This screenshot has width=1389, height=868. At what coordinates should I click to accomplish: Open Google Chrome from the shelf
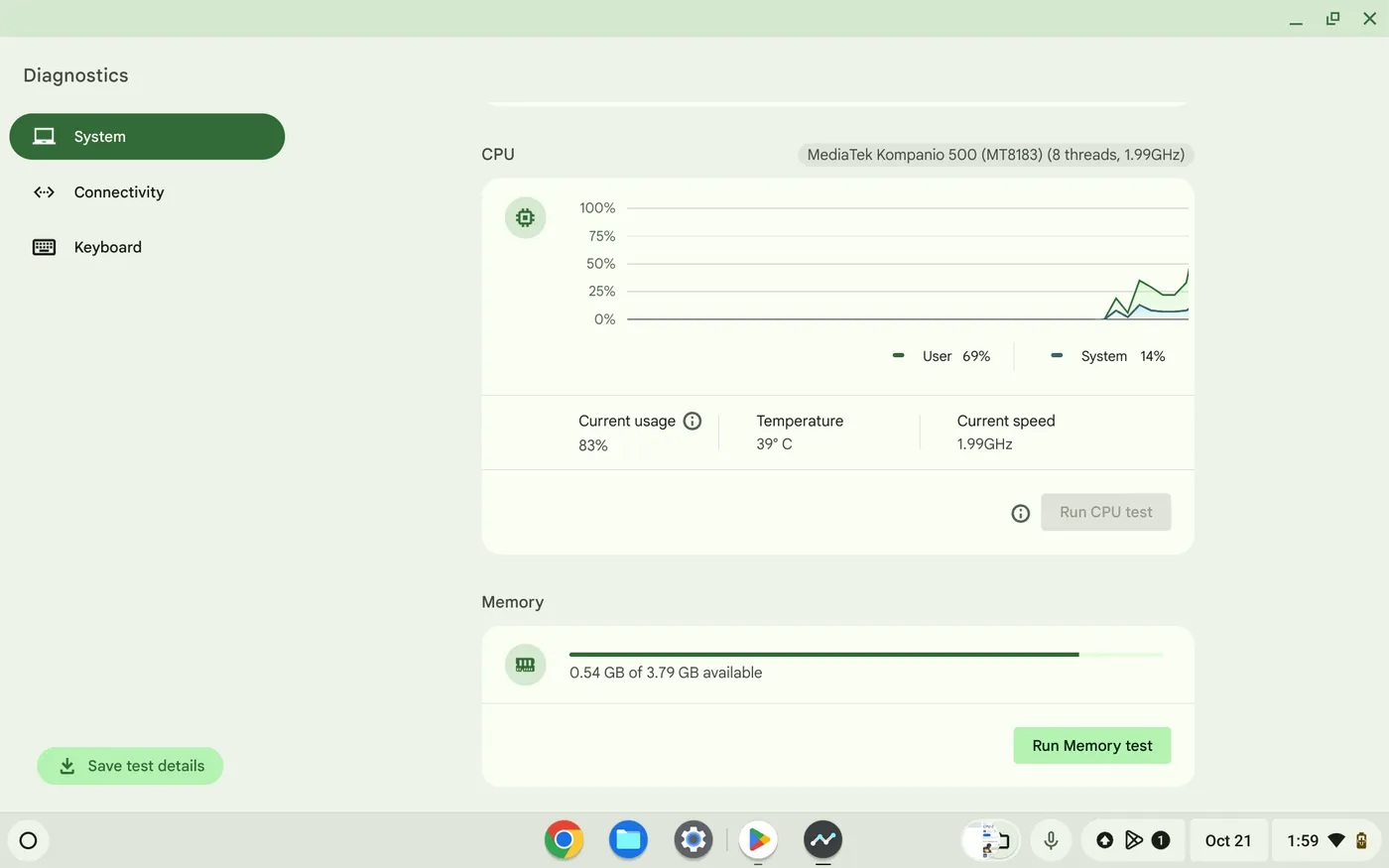(564, 840)
